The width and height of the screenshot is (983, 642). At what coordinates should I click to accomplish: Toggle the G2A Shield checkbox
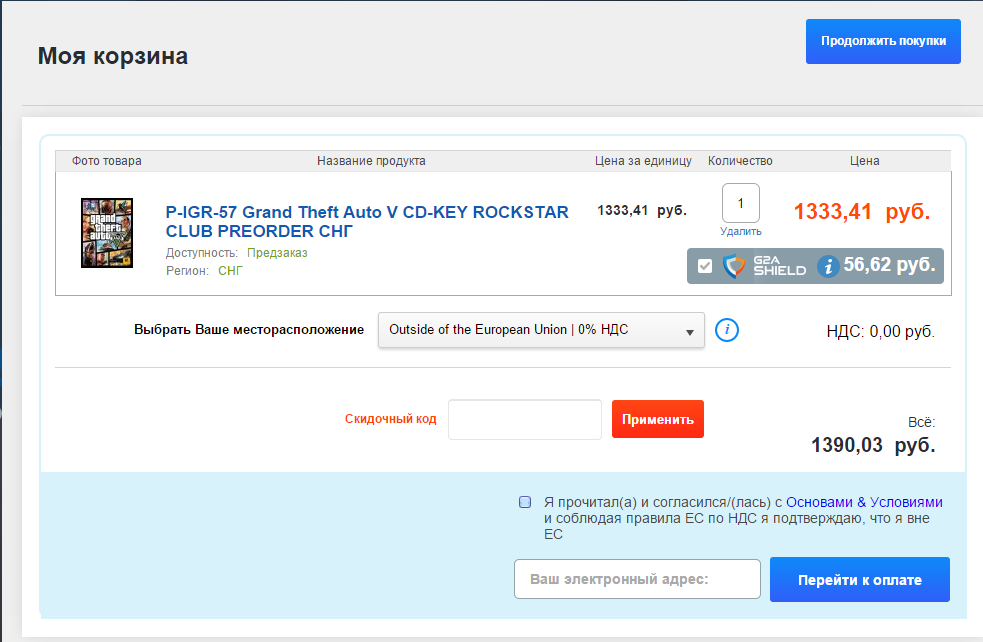(705, 266)
